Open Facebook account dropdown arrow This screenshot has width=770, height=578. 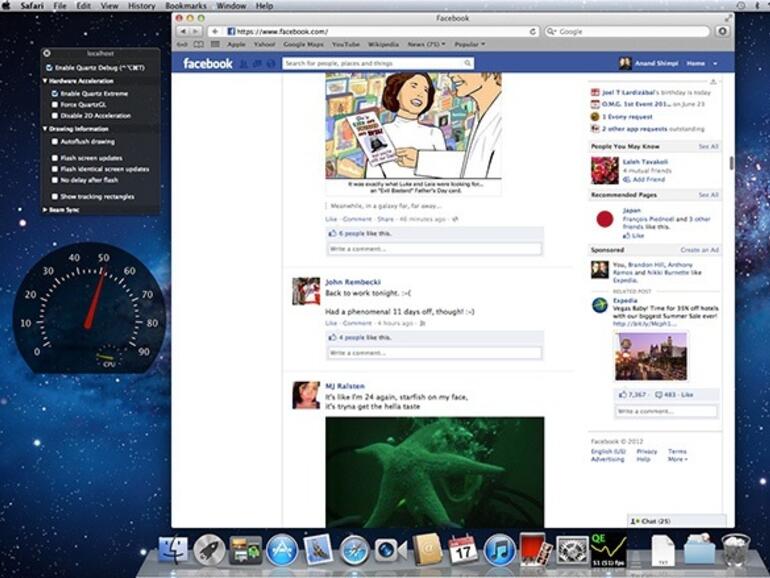click(715, 64)
